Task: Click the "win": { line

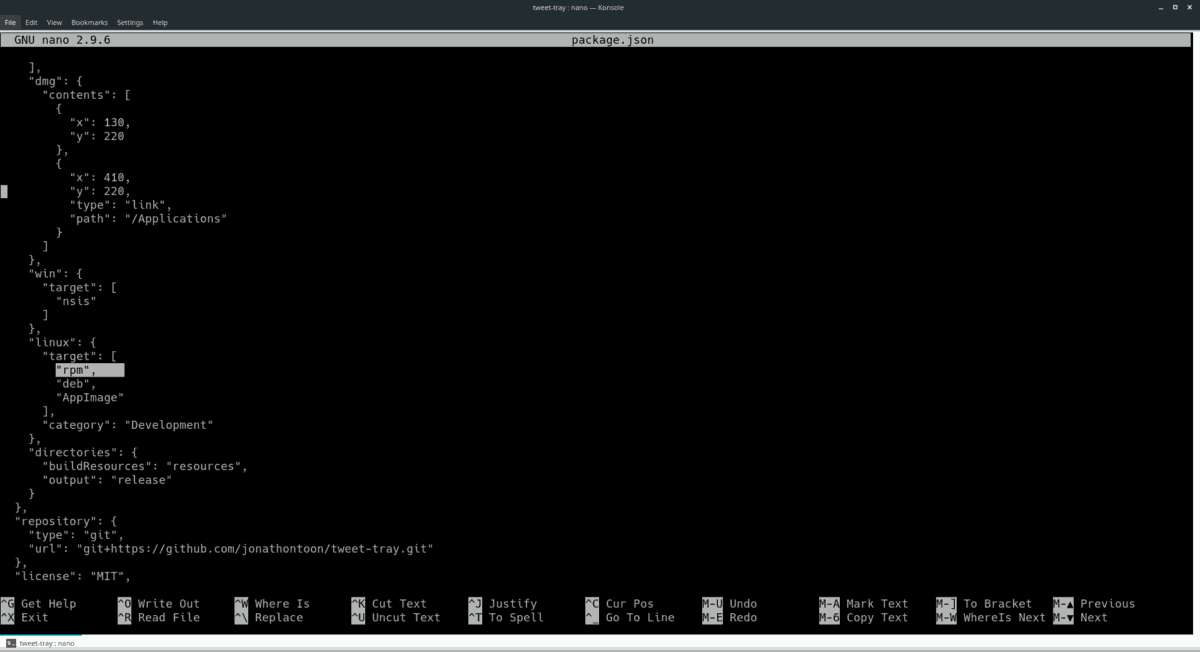Action: point(55,274)
